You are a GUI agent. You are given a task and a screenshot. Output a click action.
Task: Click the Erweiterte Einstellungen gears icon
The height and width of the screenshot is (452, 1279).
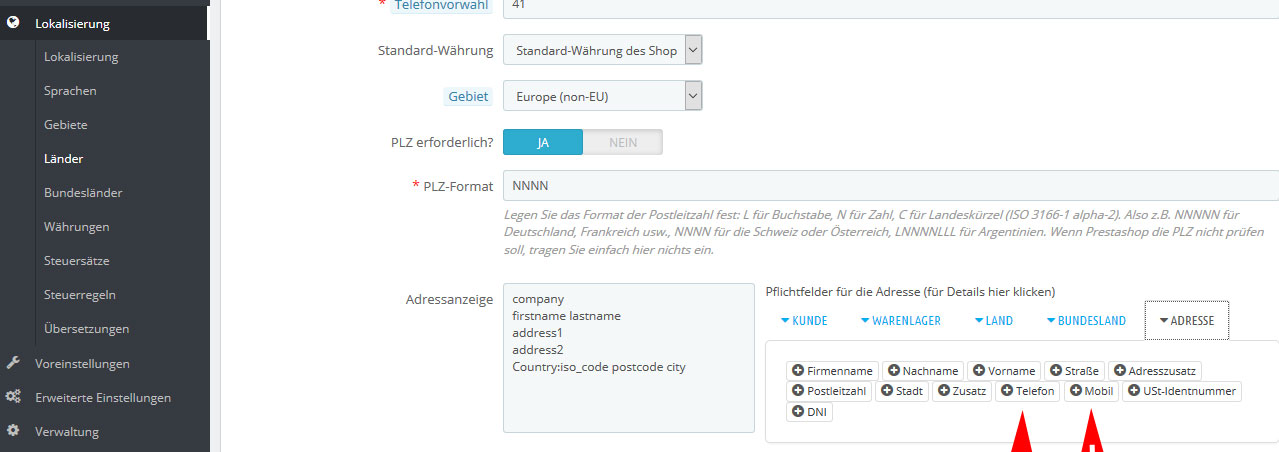click(13, 397)
